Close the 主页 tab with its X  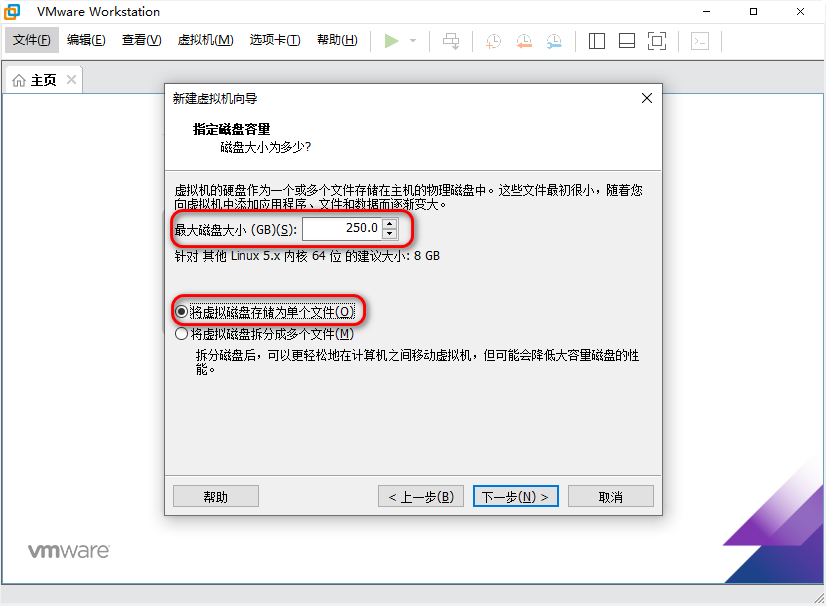[71, 80]
